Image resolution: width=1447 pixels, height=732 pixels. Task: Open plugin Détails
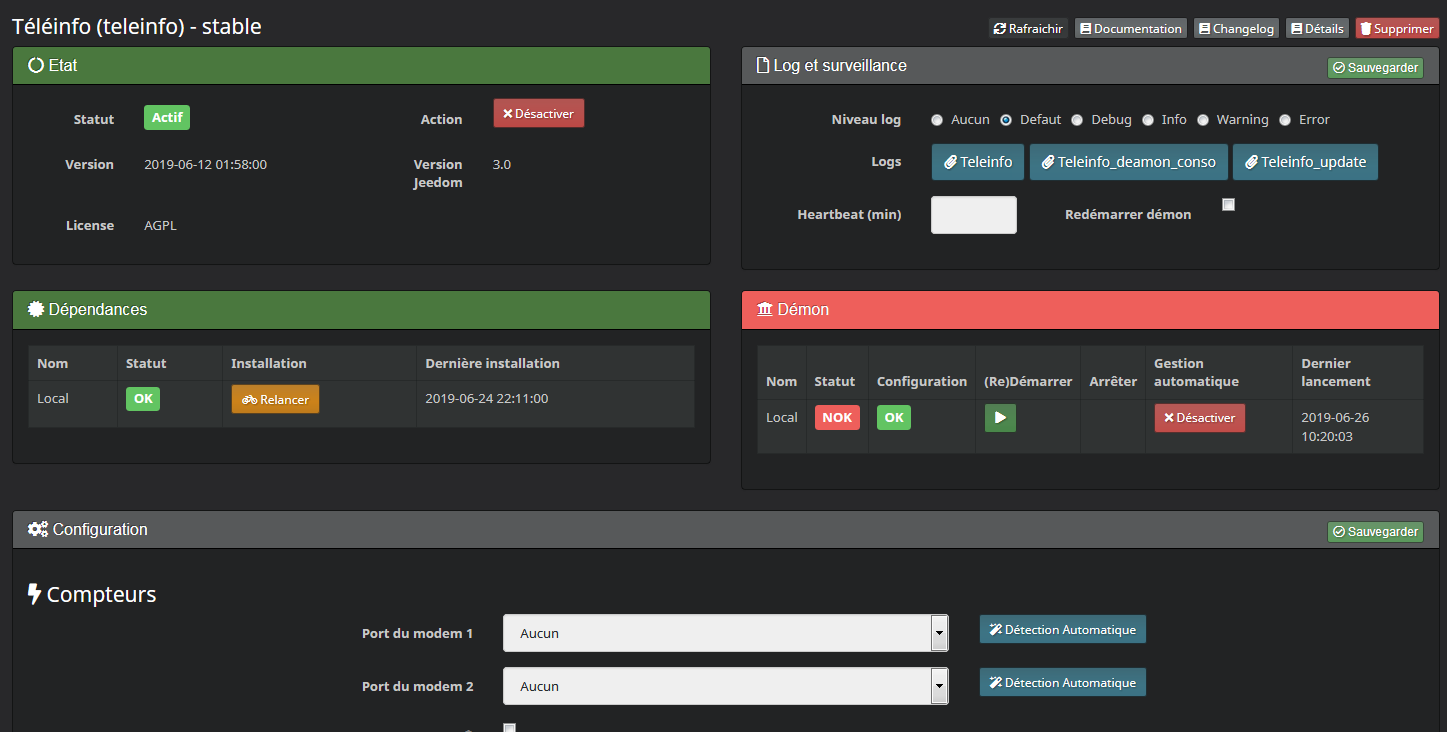1317,29
